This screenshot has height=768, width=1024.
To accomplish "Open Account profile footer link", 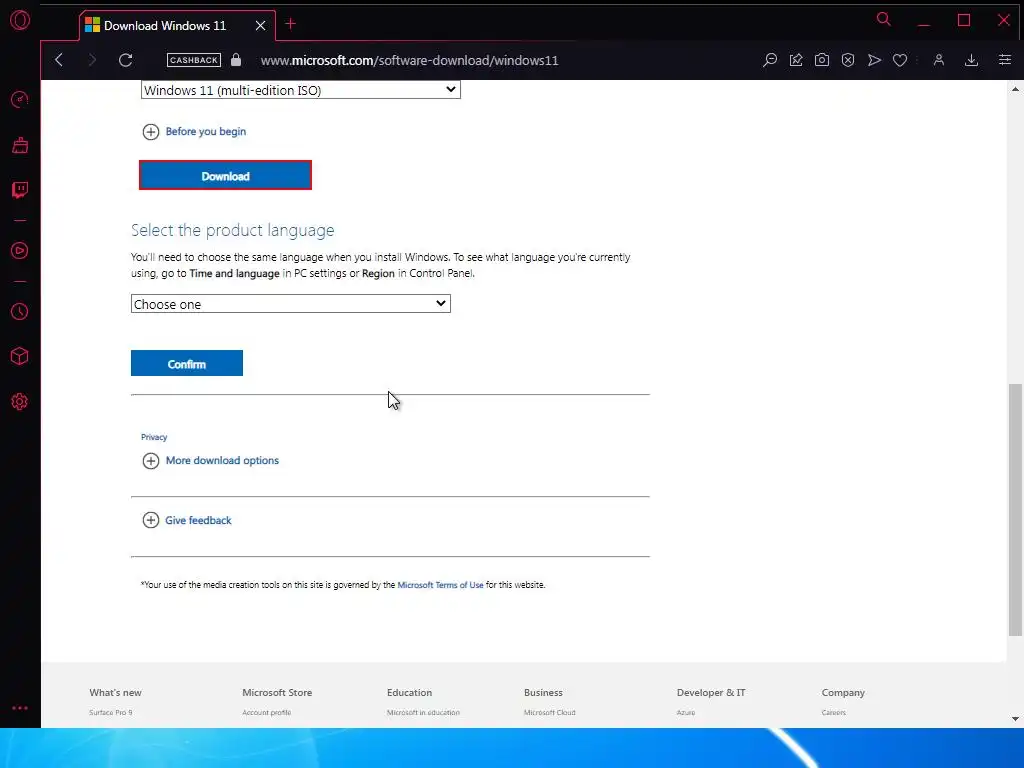I will 266,712.
